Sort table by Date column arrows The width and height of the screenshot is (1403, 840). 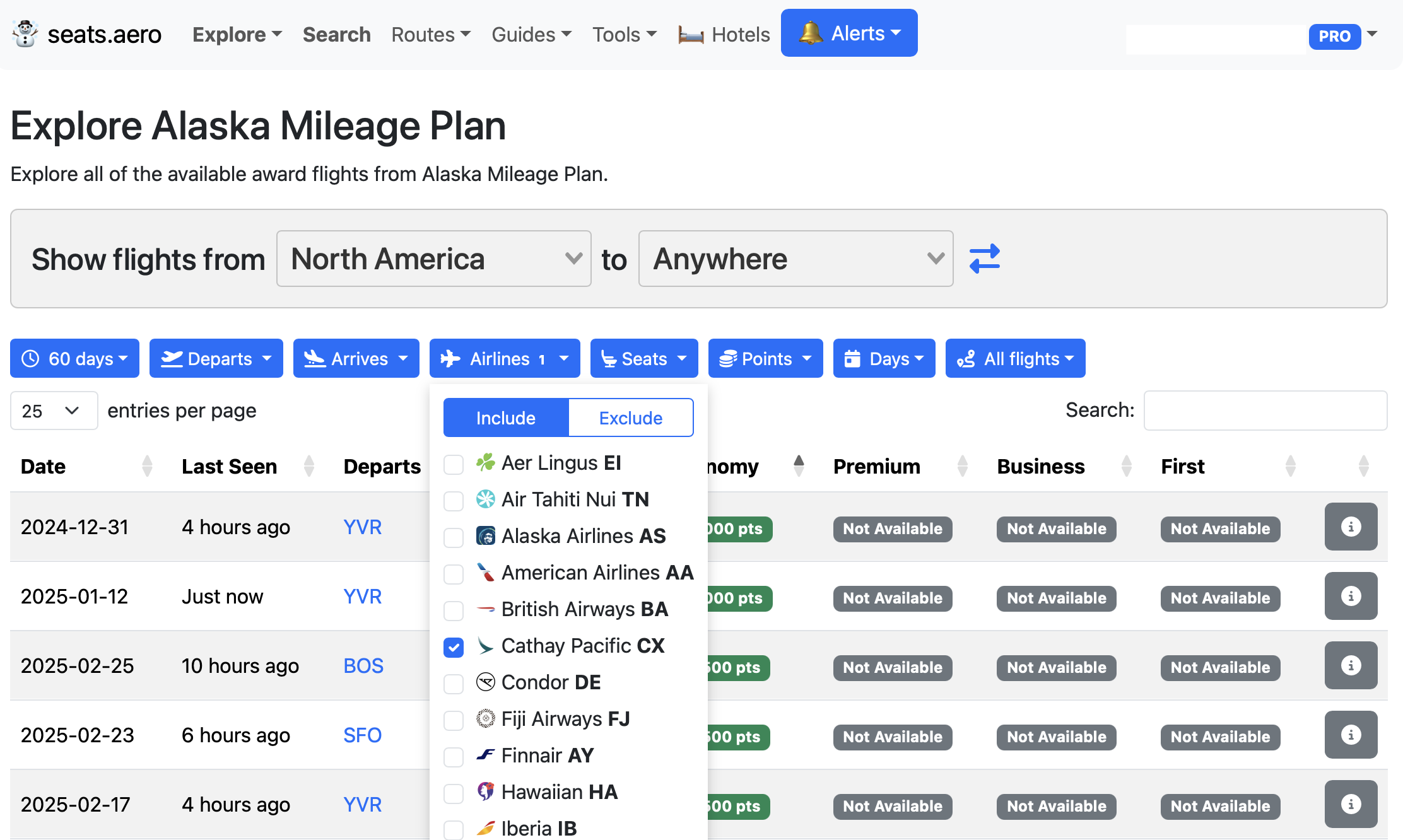[147, 466]
